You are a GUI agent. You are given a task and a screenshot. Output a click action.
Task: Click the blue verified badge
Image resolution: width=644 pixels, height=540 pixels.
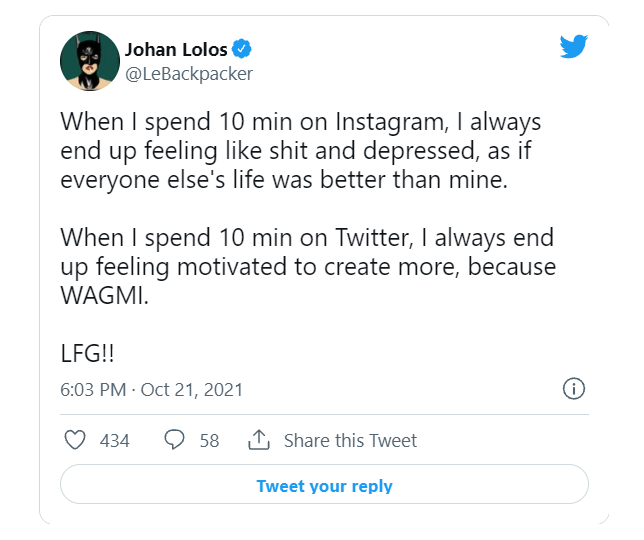pyautogui.click(x=242, y=49)
